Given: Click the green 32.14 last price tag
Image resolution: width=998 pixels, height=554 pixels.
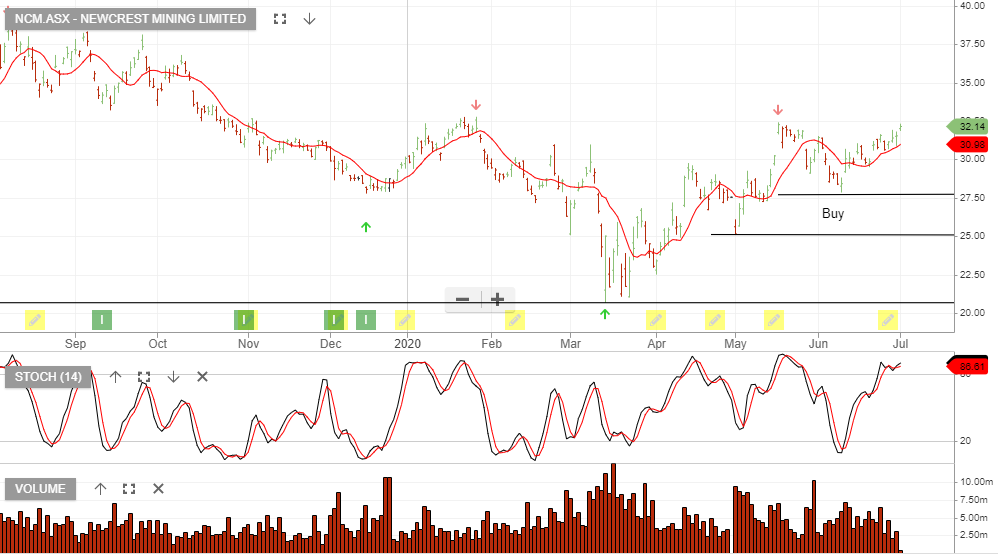Looking at the screenshot, I should pyautogui.click(x=967, y=126).
